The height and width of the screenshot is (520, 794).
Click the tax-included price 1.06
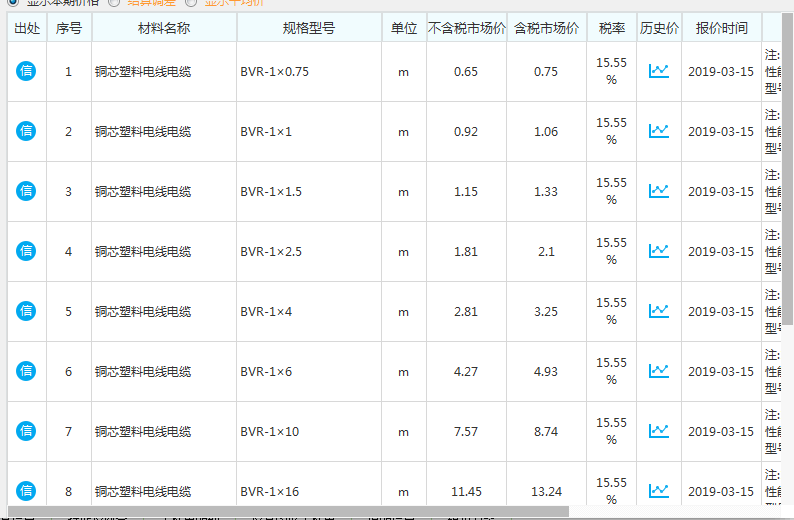pos(546,132)
